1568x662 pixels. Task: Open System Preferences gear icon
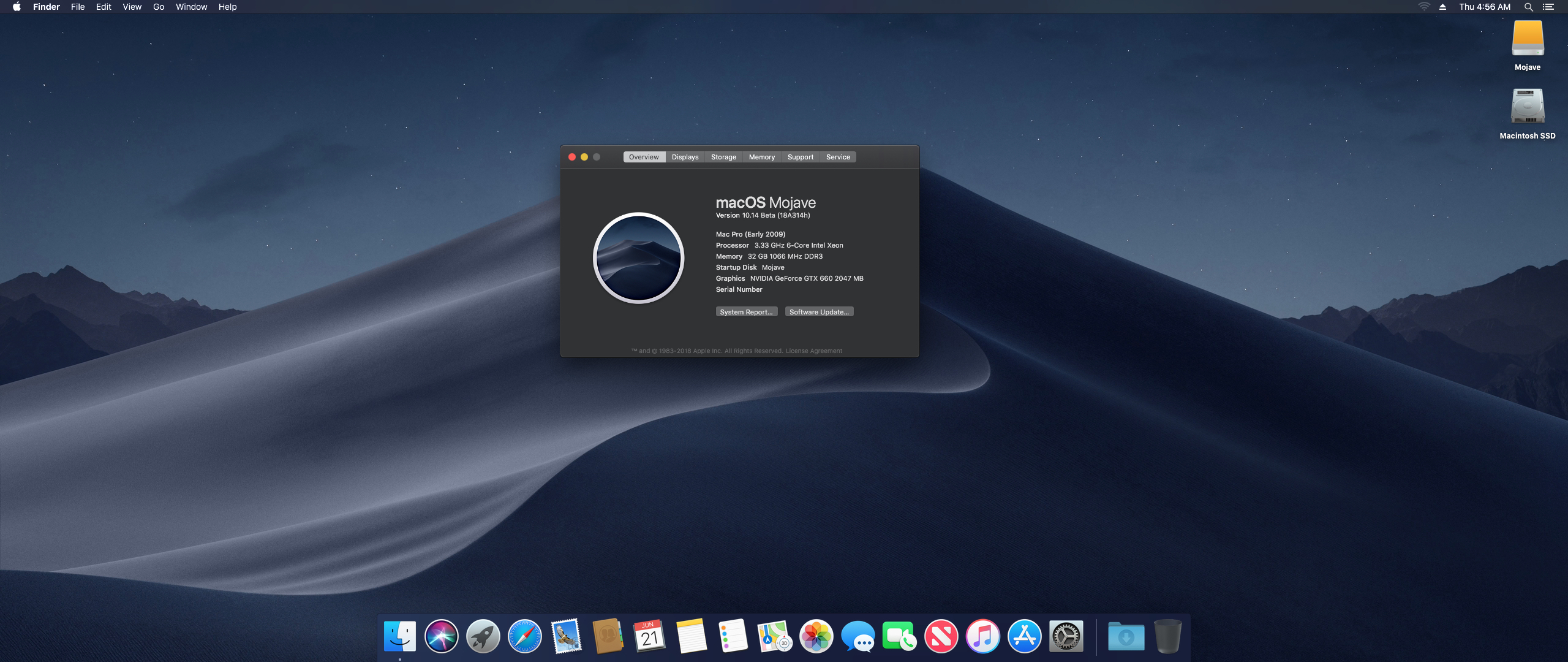tap(1066, 636)
